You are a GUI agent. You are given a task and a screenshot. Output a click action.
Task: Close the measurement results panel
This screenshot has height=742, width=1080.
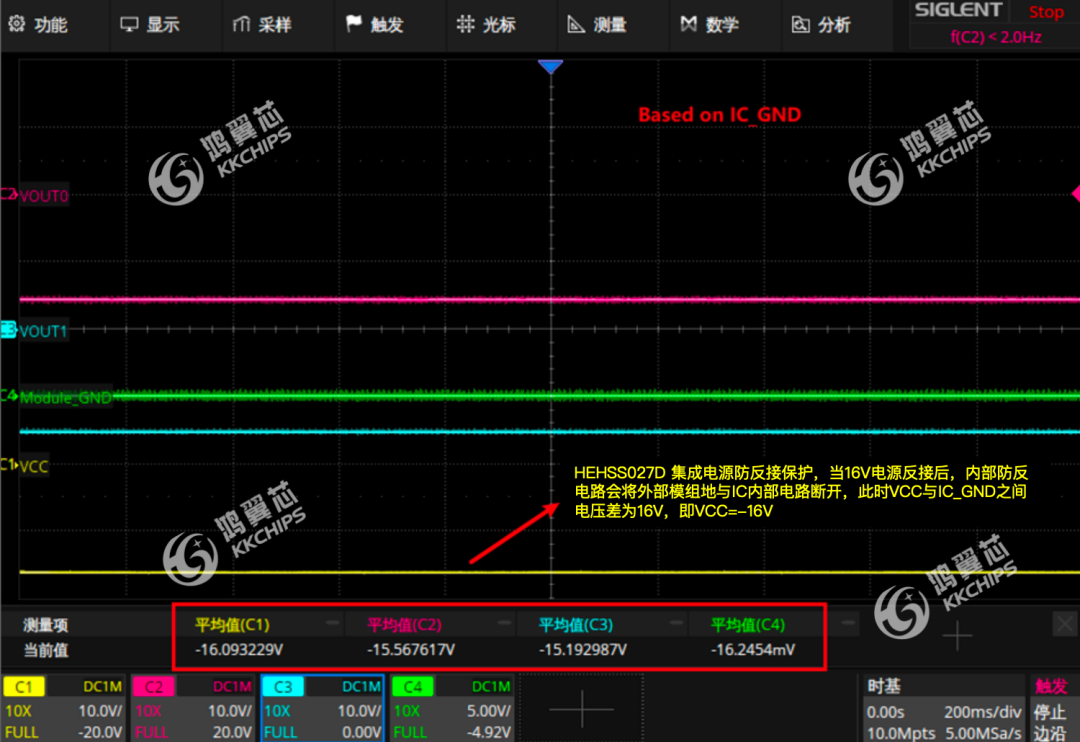coord(1065,625)
